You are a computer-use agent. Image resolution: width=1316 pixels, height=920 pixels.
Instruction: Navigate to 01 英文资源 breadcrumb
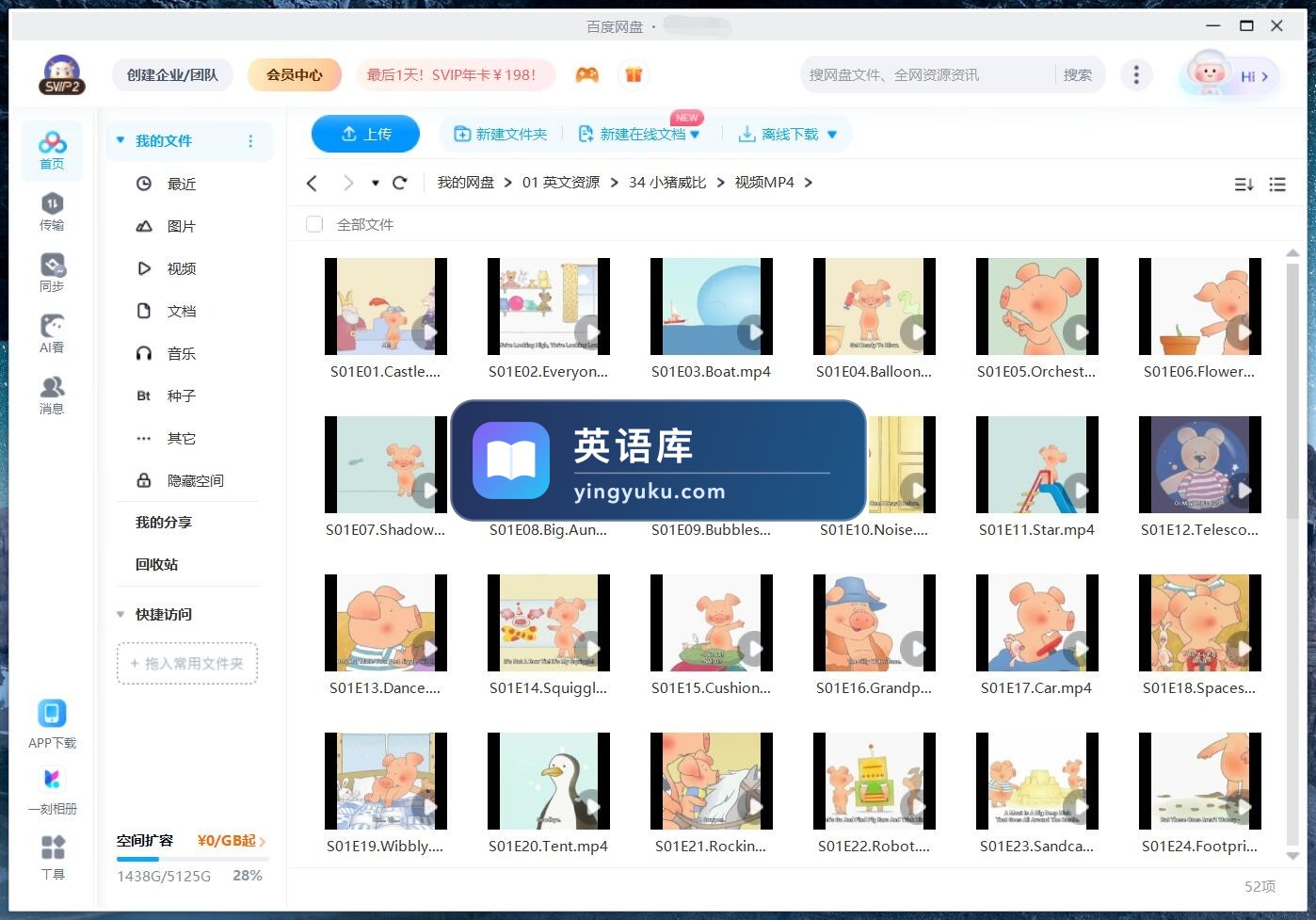pyautogui.click(x=561, y=183)
